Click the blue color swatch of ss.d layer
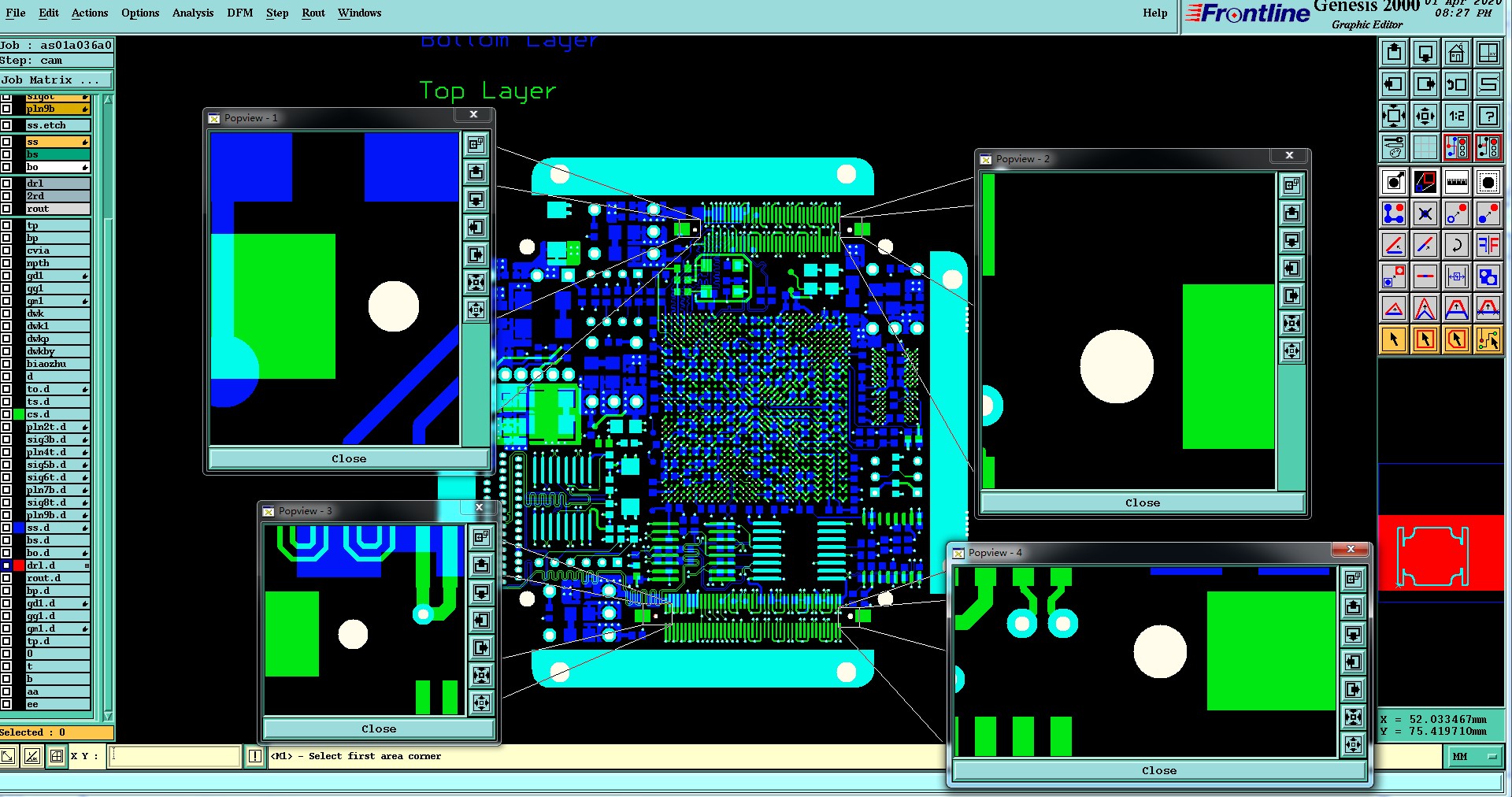1512x797 pixels. (19, 528)
